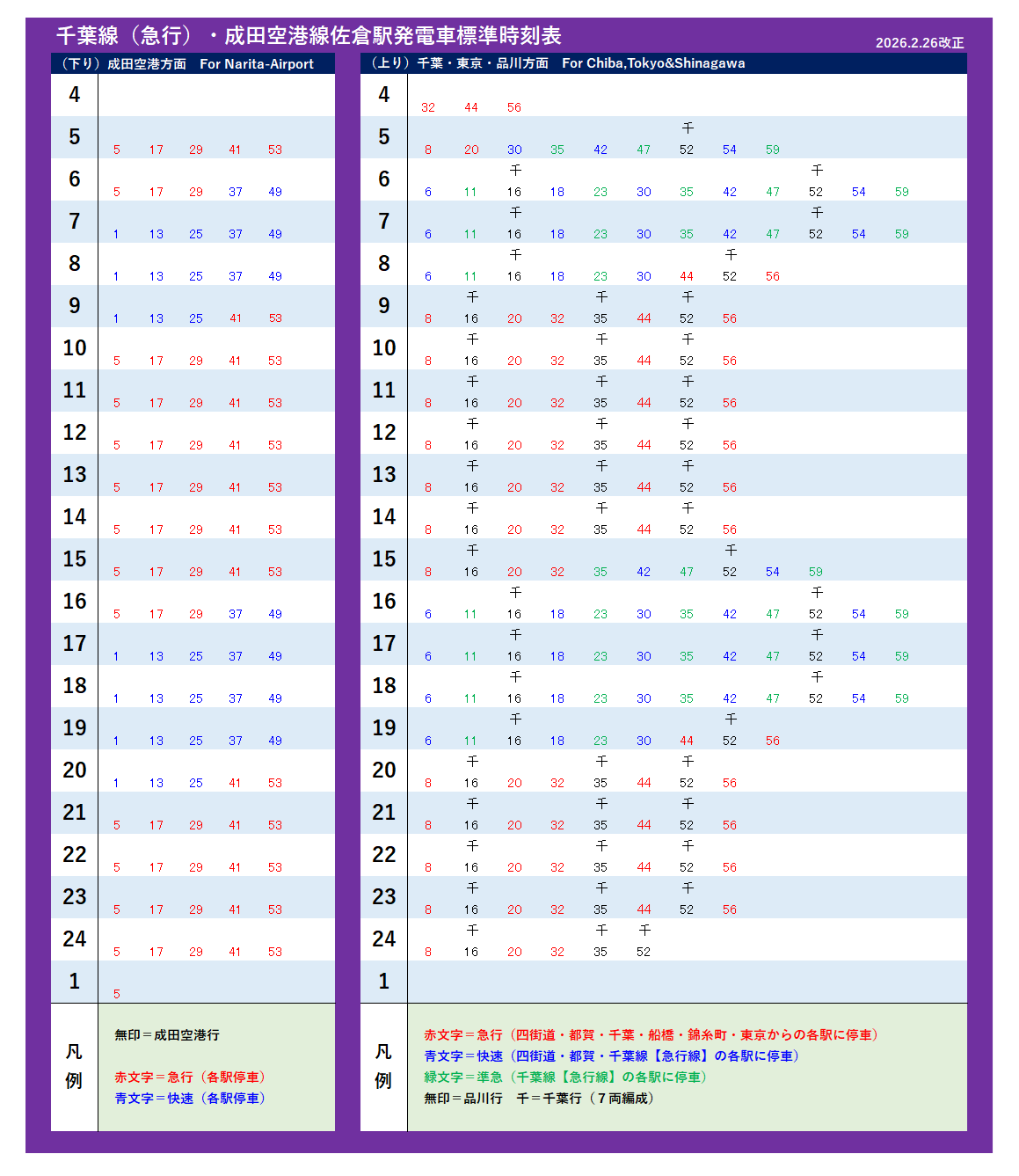Viewport: 1019px width, 1176px height.
Task: Click the timetable title 千葉線（急行）・成田空港線佐倉駅発
Action: pos(308,35)
